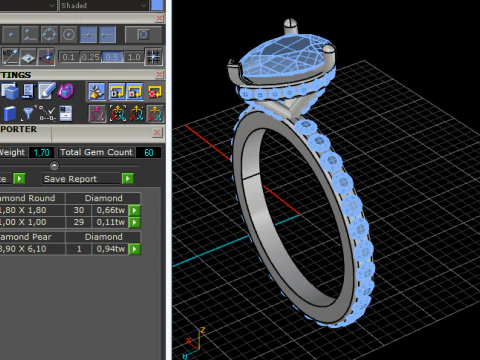Click the purple cube icon
The height and width of the screenshot is (360, 480).
pyautogui.click(x=66, y=91)
